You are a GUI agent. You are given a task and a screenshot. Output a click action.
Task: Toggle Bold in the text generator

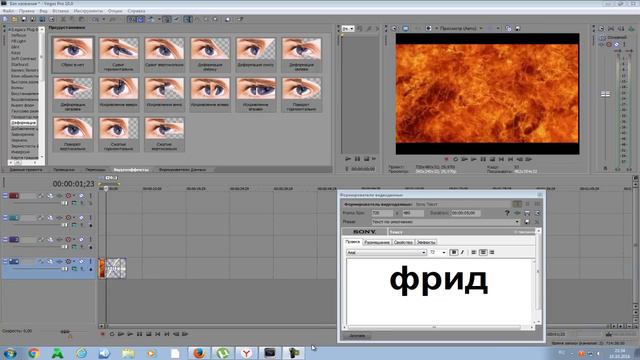[453, 252]
